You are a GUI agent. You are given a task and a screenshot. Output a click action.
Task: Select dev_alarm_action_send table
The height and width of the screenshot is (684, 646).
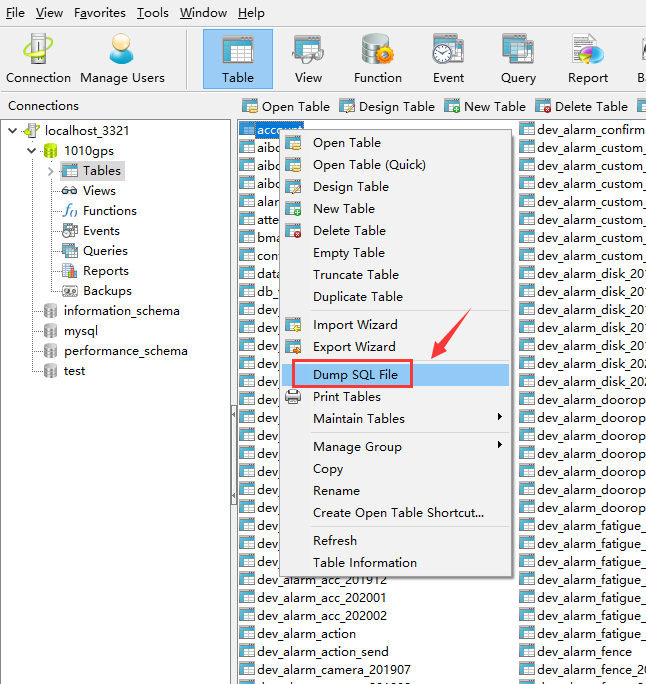(314, 652)
